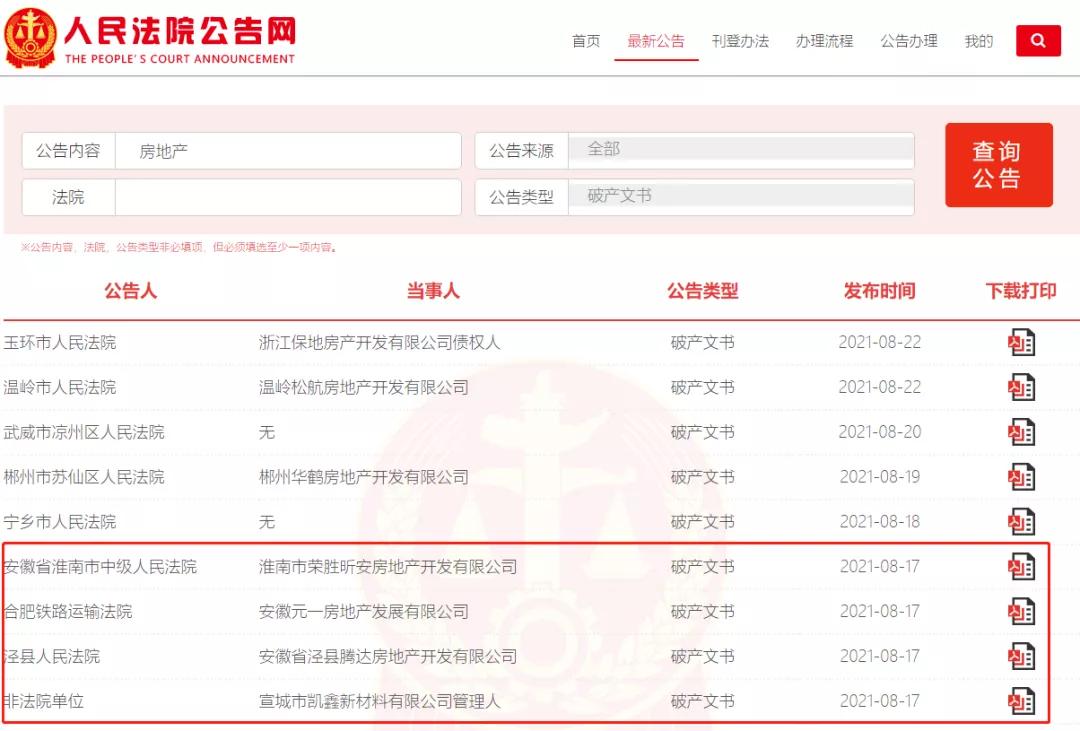Click the 法院 input field
1080x731 pixels.
(x=290, y=196)
